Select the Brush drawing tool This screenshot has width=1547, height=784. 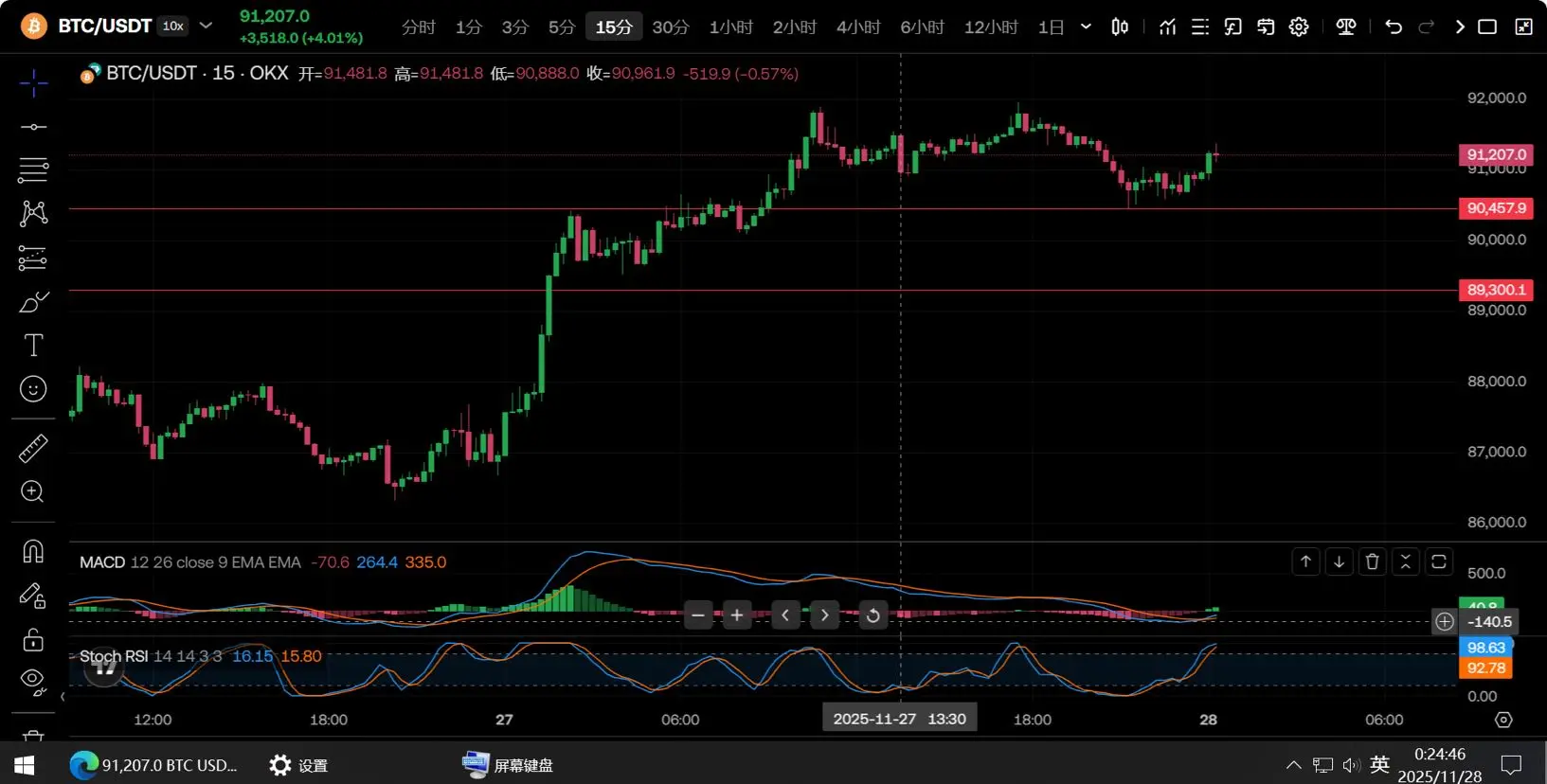coord(33,302)
